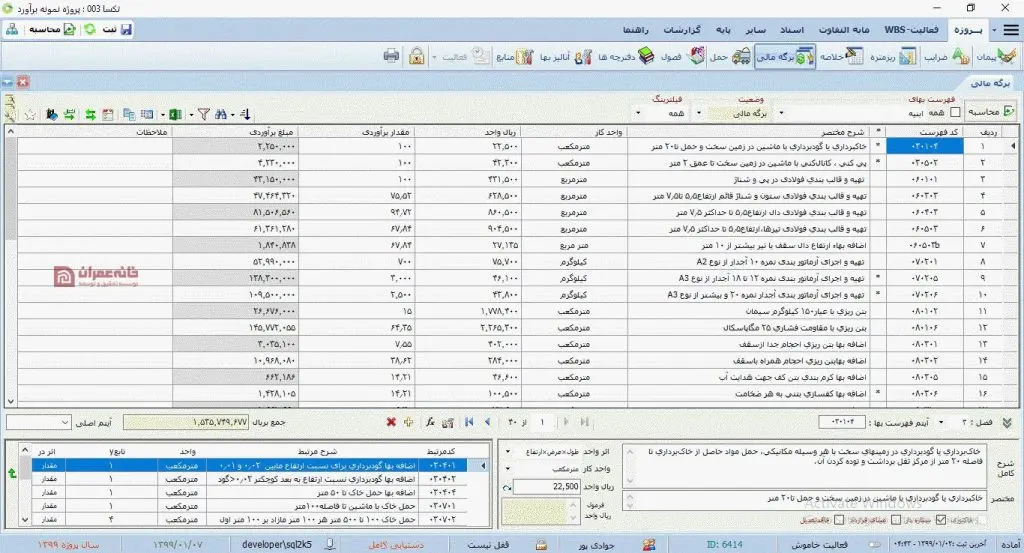The width and height of the screenshot is (1024, 553).
Task: Go to first record navigation arrow
Action: [x=469, y=422]
